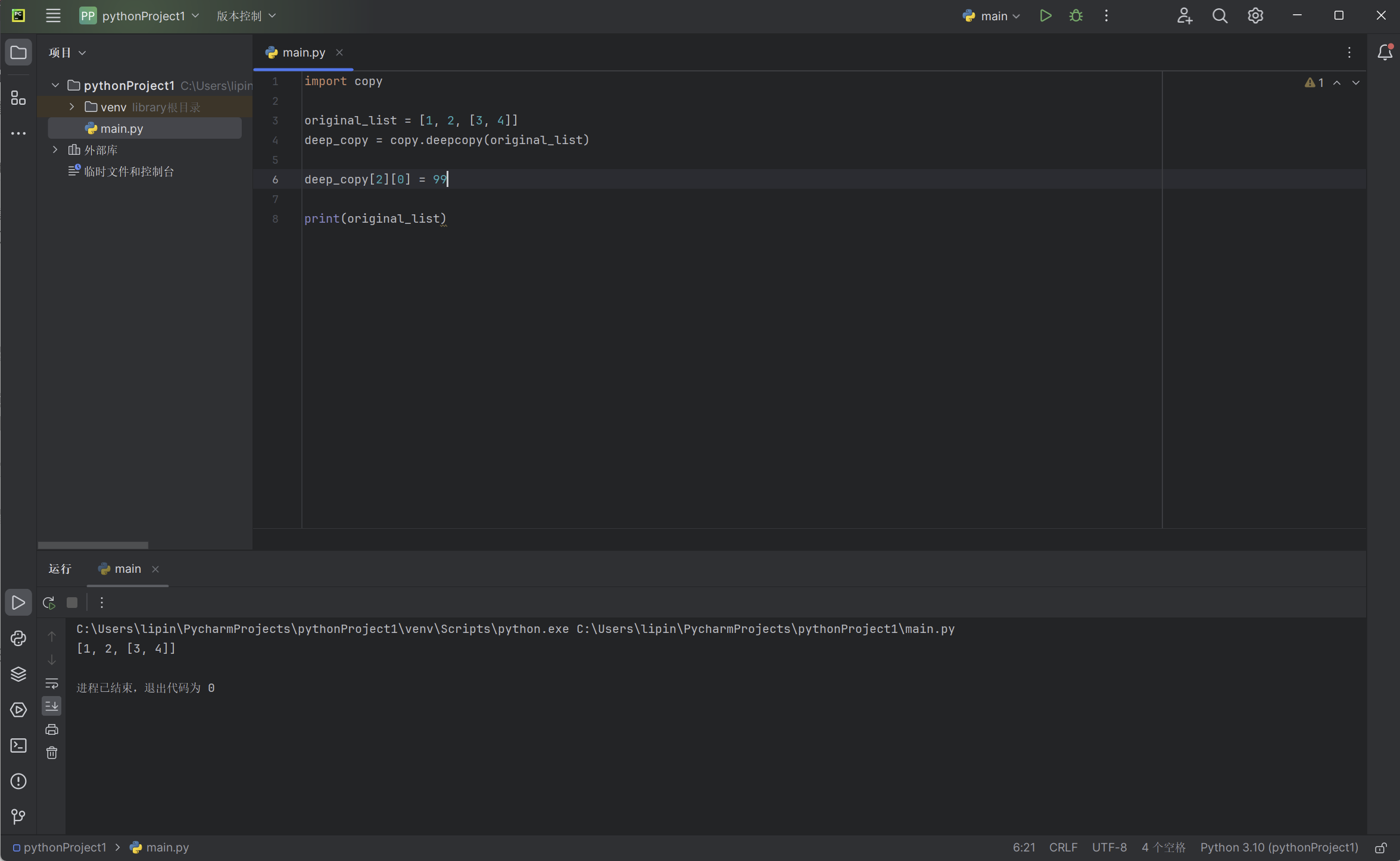Run the main configuration from the toolbar

tap(1045, 16)
